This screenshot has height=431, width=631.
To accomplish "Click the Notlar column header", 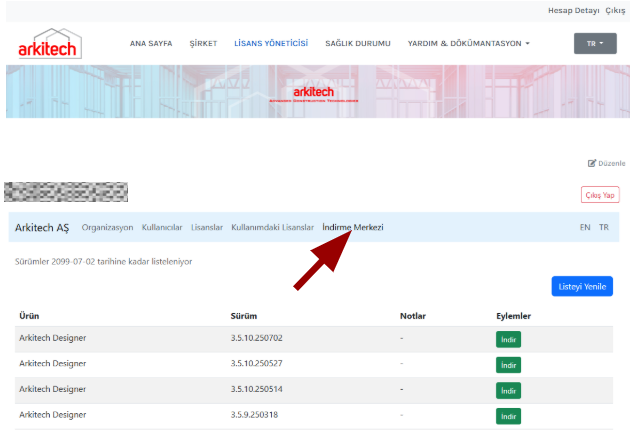I will 413,316.
